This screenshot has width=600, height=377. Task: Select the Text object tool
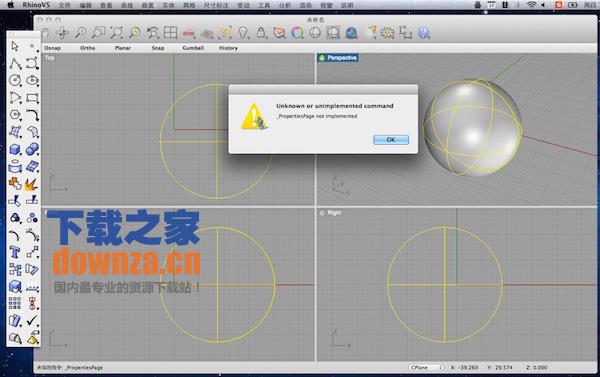(15, 252)
